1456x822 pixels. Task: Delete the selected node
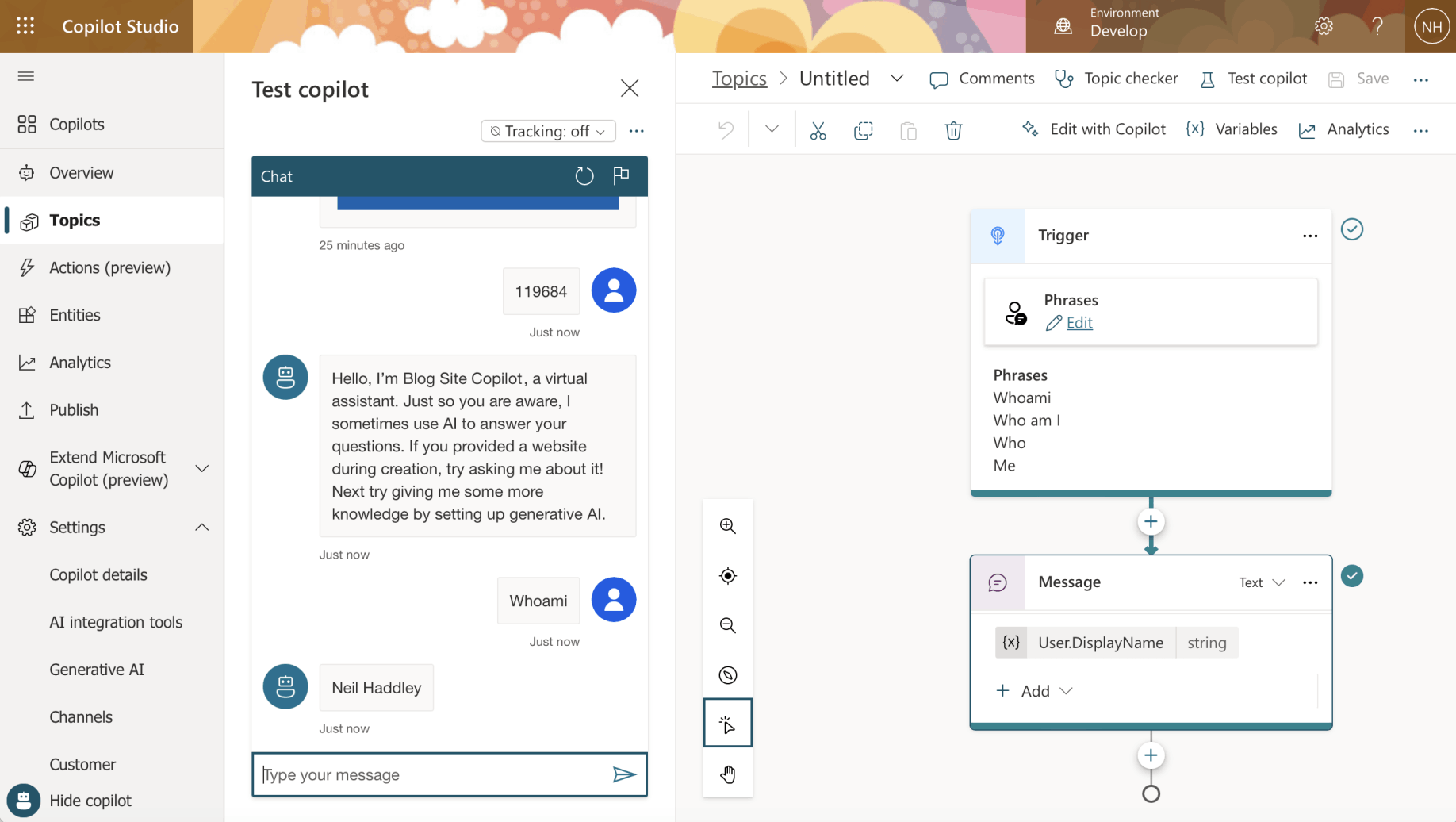953,130
